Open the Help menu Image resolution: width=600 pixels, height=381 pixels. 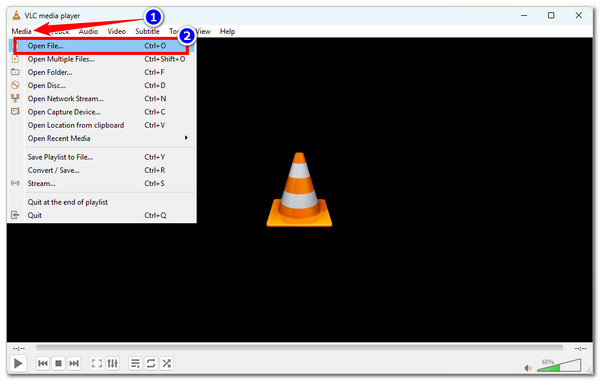[227, 31]
